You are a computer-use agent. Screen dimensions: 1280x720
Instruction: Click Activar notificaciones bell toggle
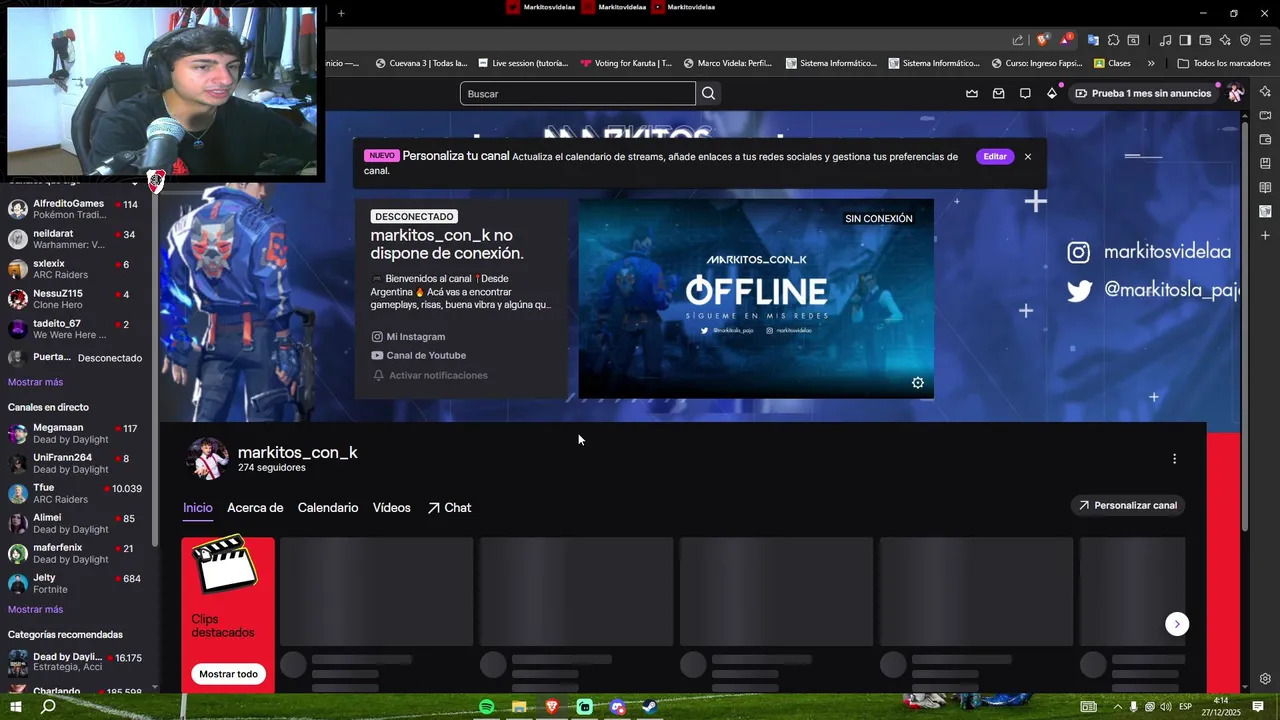click(x=430, y=375)
